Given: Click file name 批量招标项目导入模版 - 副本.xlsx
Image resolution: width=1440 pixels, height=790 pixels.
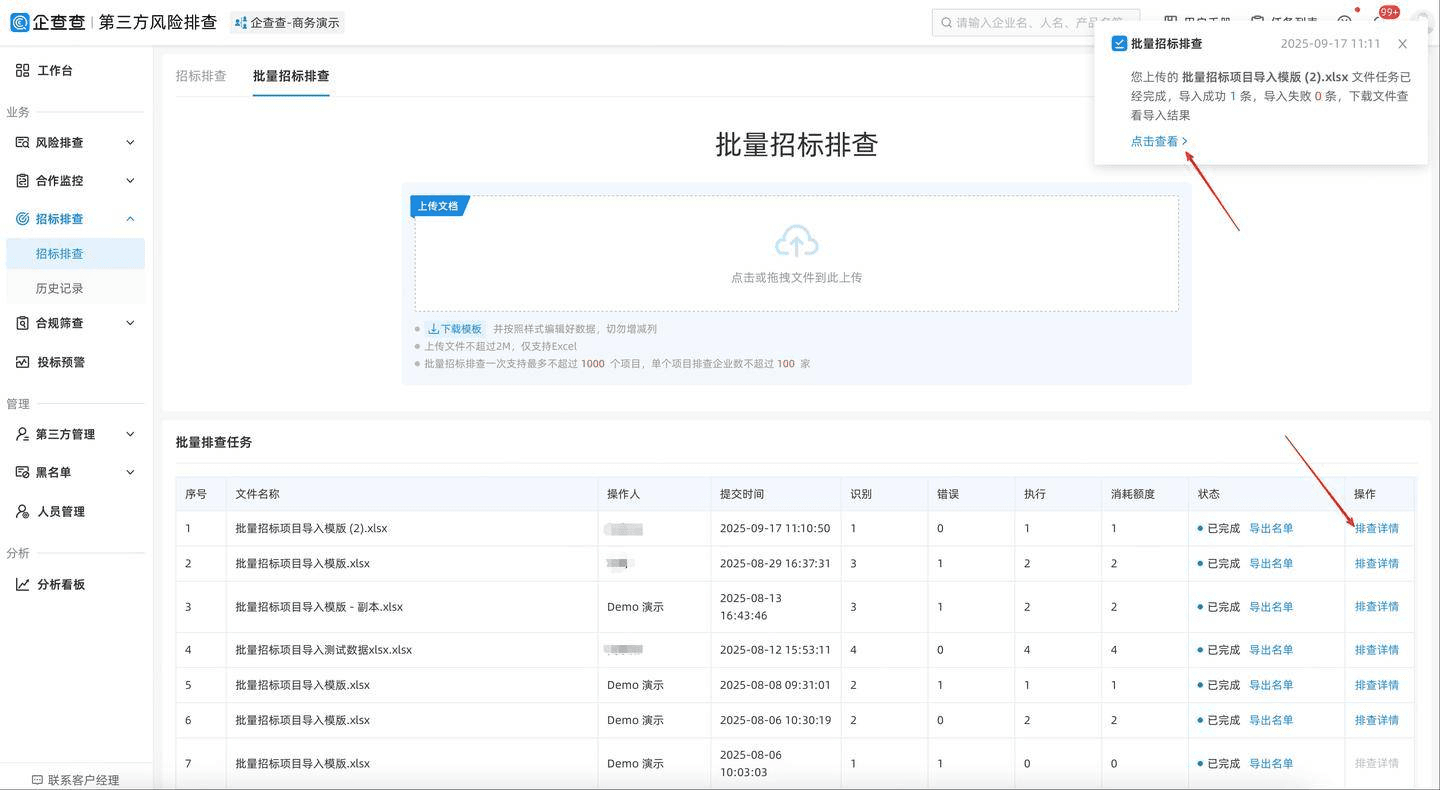Looking at the screenshot, I should 319,607.
